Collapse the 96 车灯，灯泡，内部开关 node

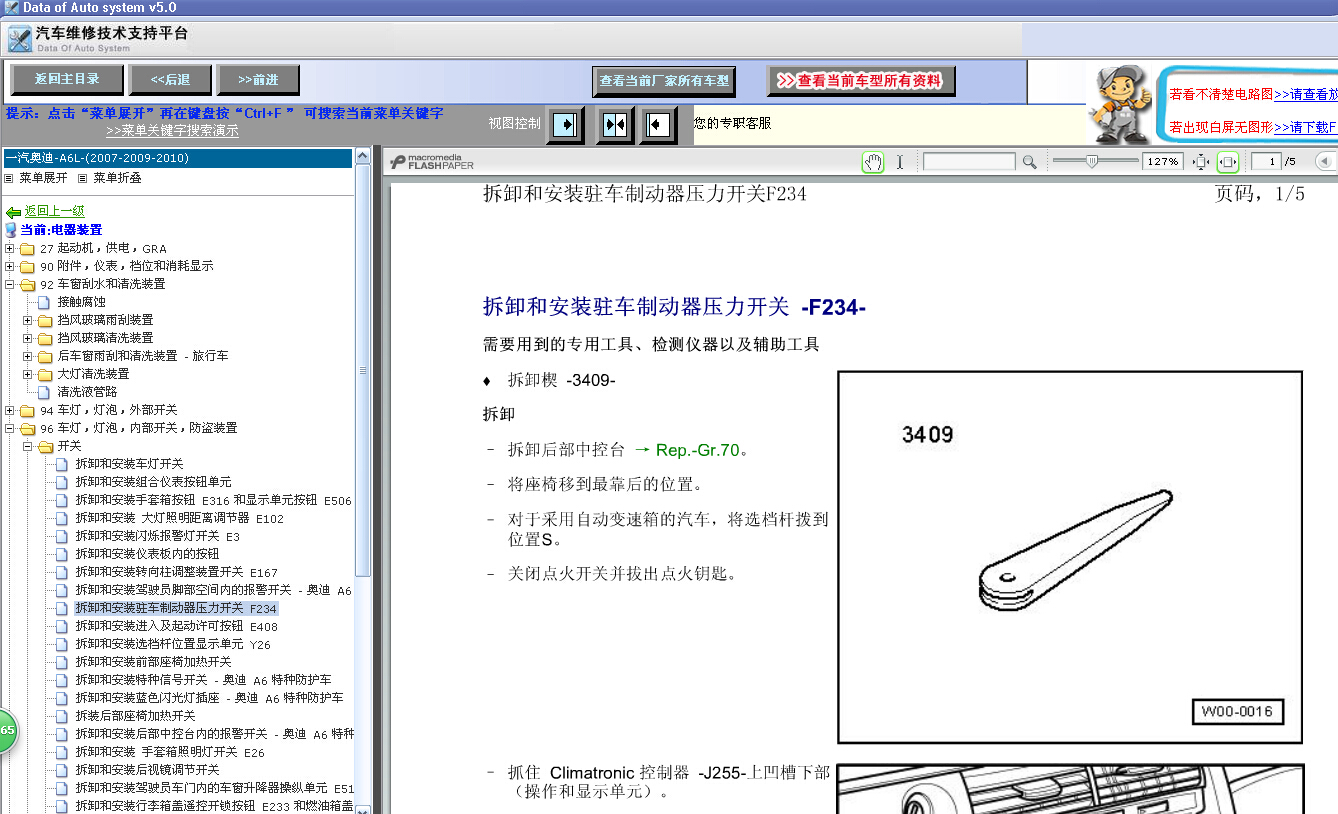10,429
